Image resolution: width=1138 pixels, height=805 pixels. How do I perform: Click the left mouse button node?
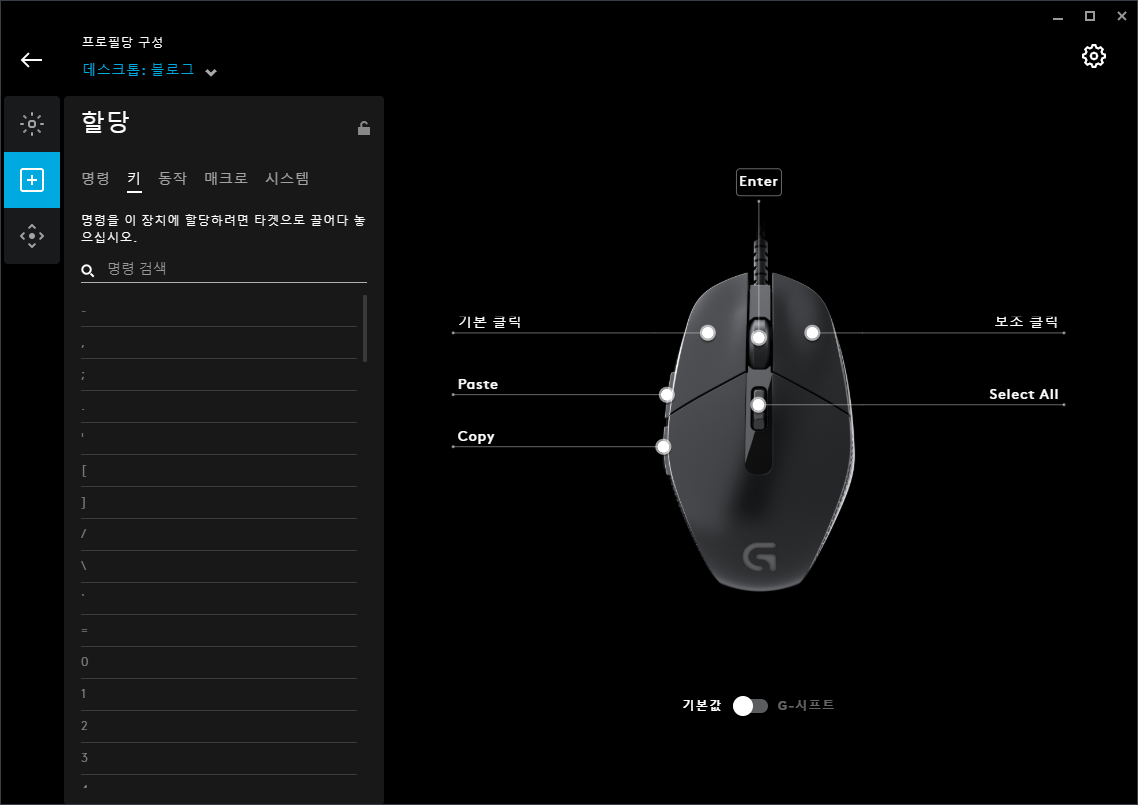pos(708,332)
